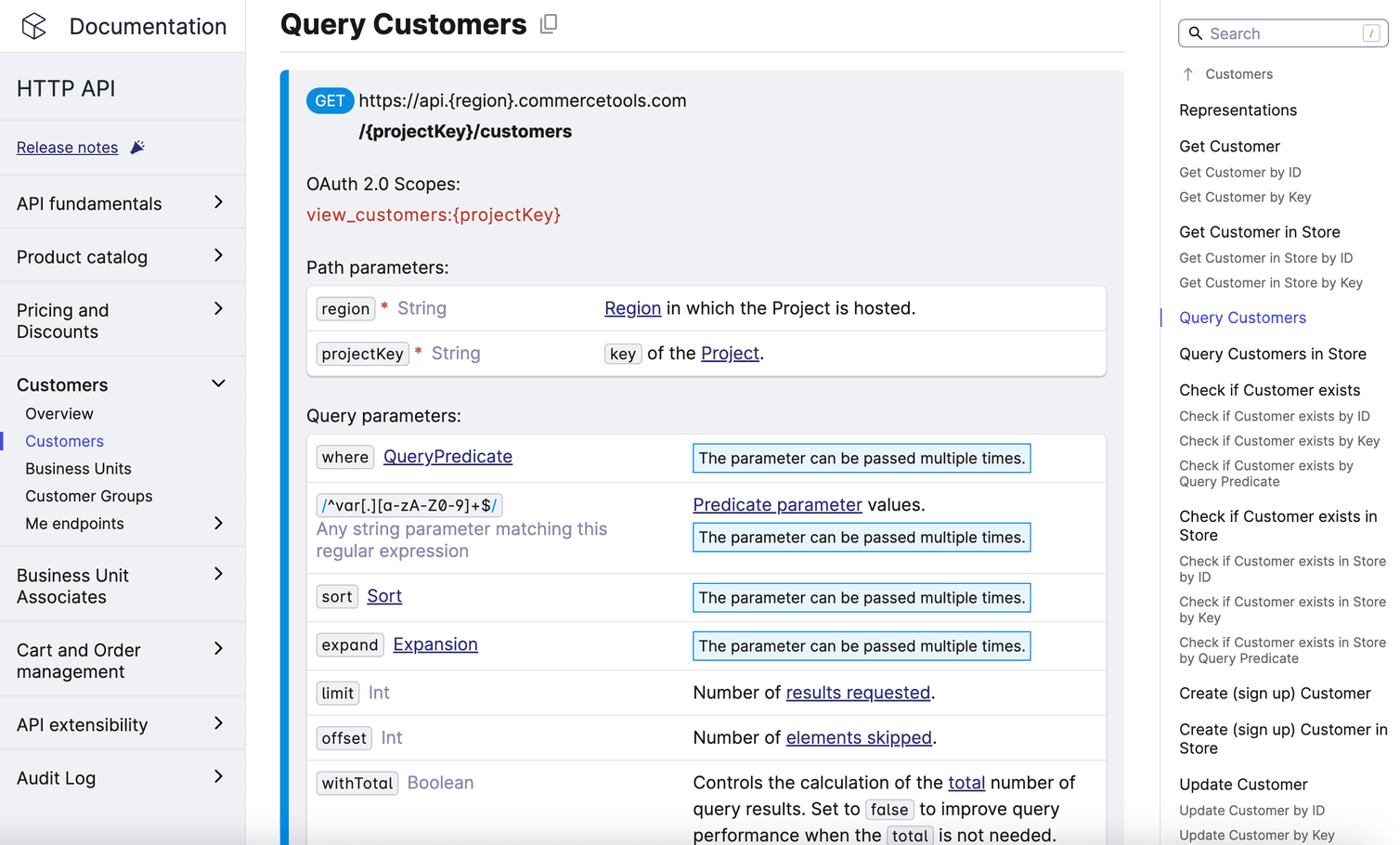Open Get Customer by Key in right panel
This screenshot has height=845, width=1400.
(x=1245, y=197)
